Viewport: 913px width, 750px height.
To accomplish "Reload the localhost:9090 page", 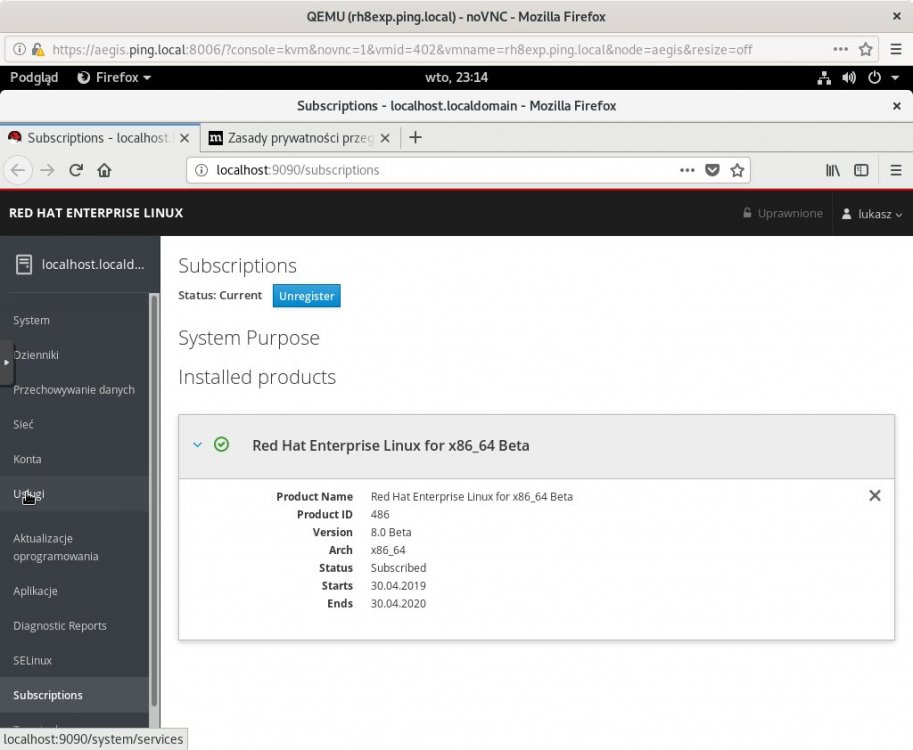I will pos(76,171).
